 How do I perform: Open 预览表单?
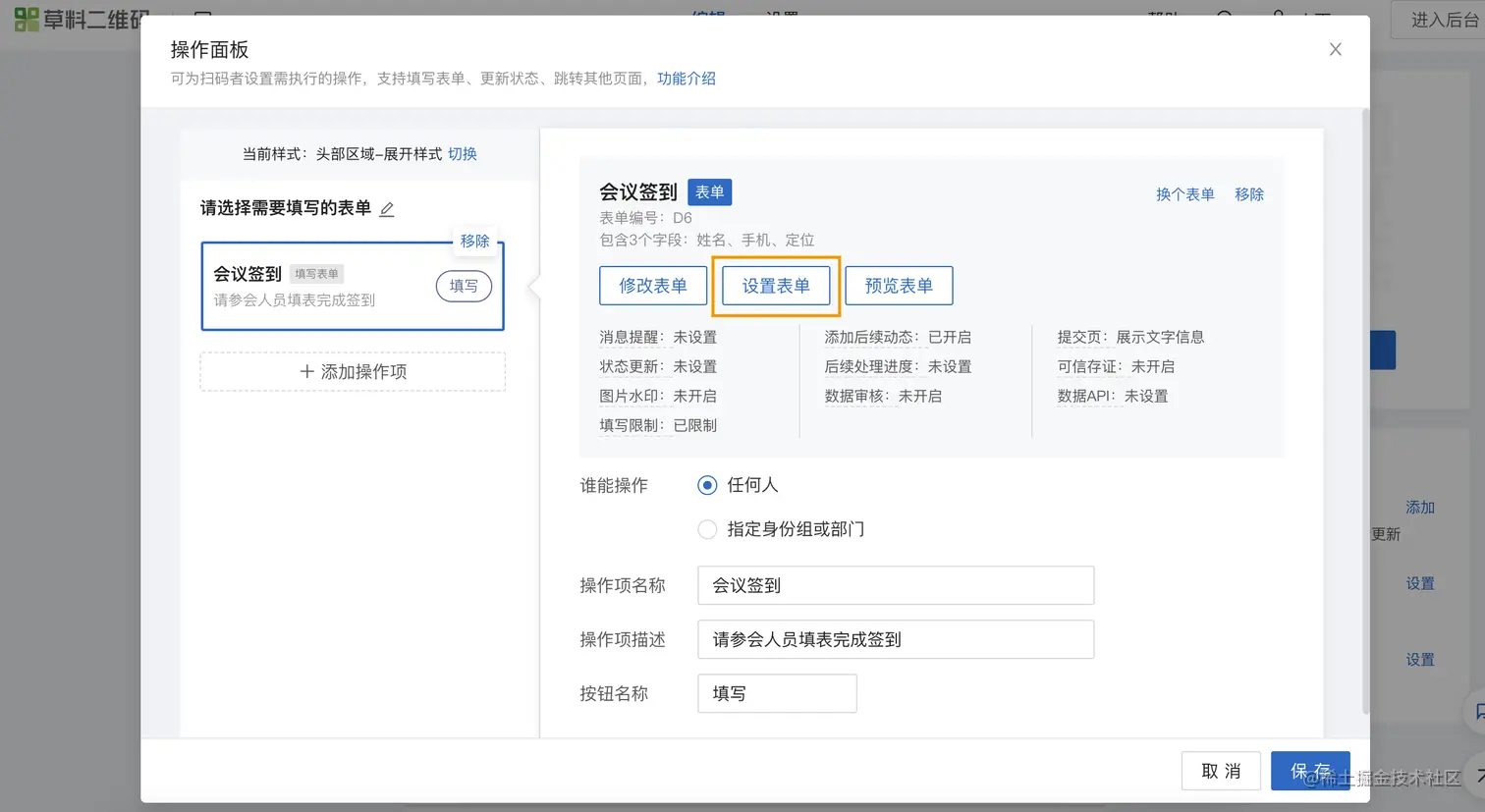[x=899, y=286]
